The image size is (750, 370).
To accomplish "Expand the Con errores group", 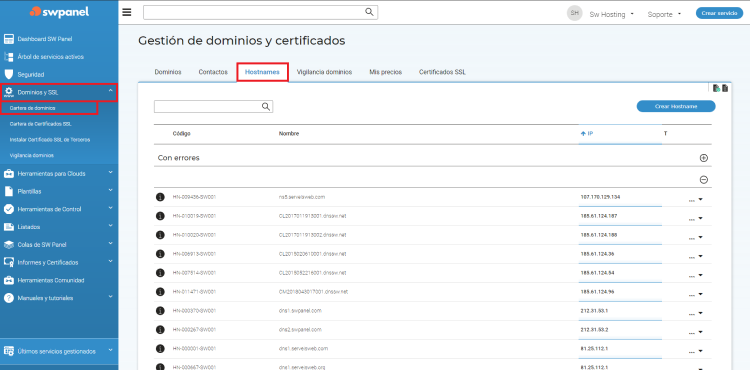I will [x=704, y=158].
